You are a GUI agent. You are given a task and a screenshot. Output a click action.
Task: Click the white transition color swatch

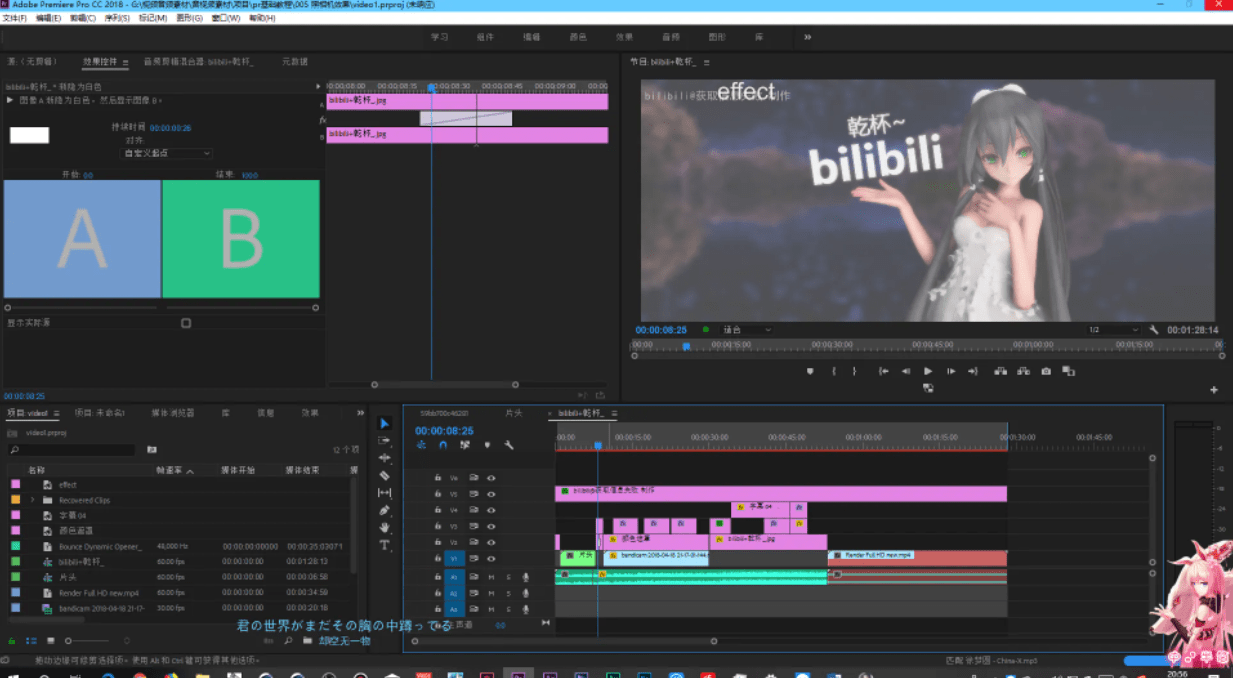(x=29, y=135)
